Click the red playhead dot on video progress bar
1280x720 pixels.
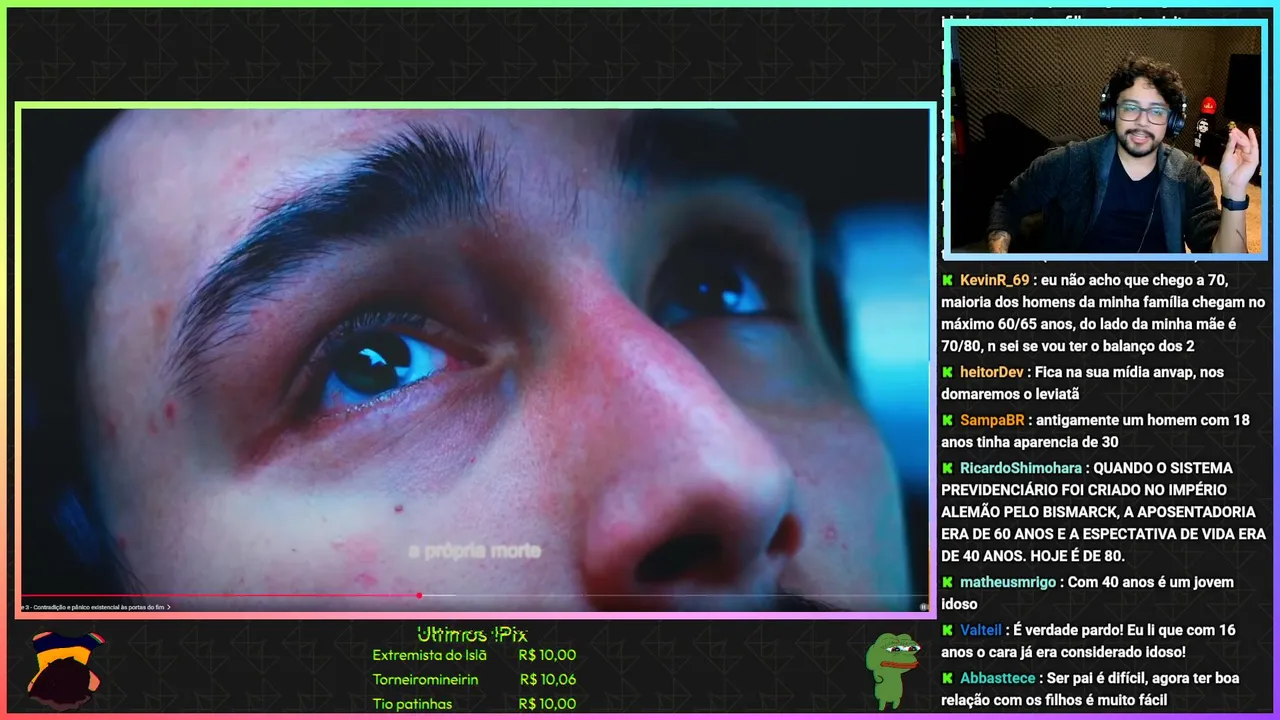pos(419,596)
